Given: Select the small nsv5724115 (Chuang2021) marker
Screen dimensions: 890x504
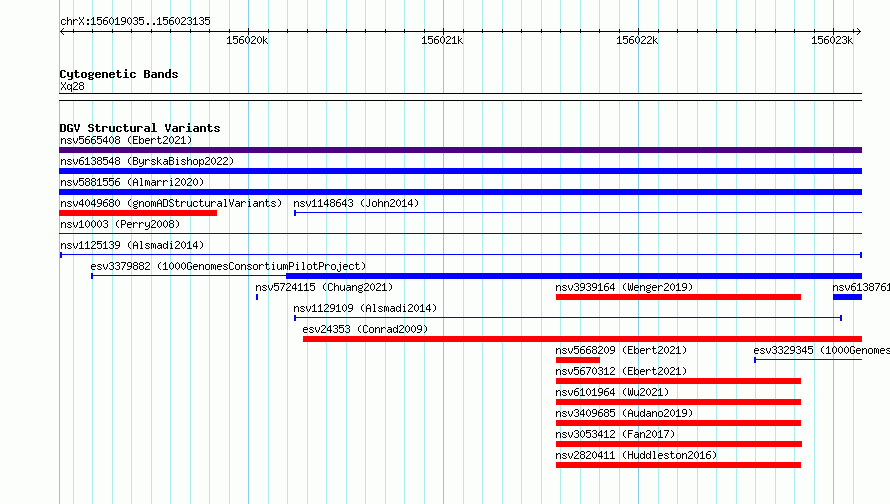Looking at the screenshot, I should 257,297.
